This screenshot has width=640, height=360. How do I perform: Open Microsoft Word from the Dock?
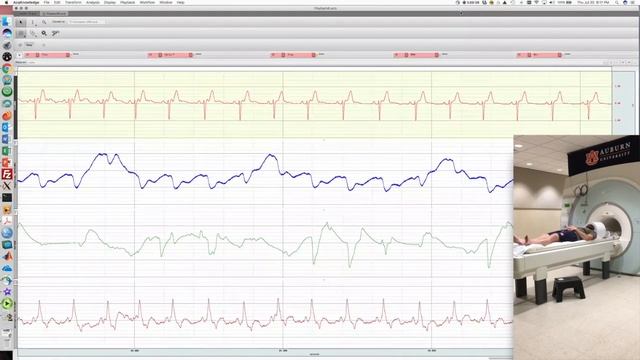[x=7, y=139]
